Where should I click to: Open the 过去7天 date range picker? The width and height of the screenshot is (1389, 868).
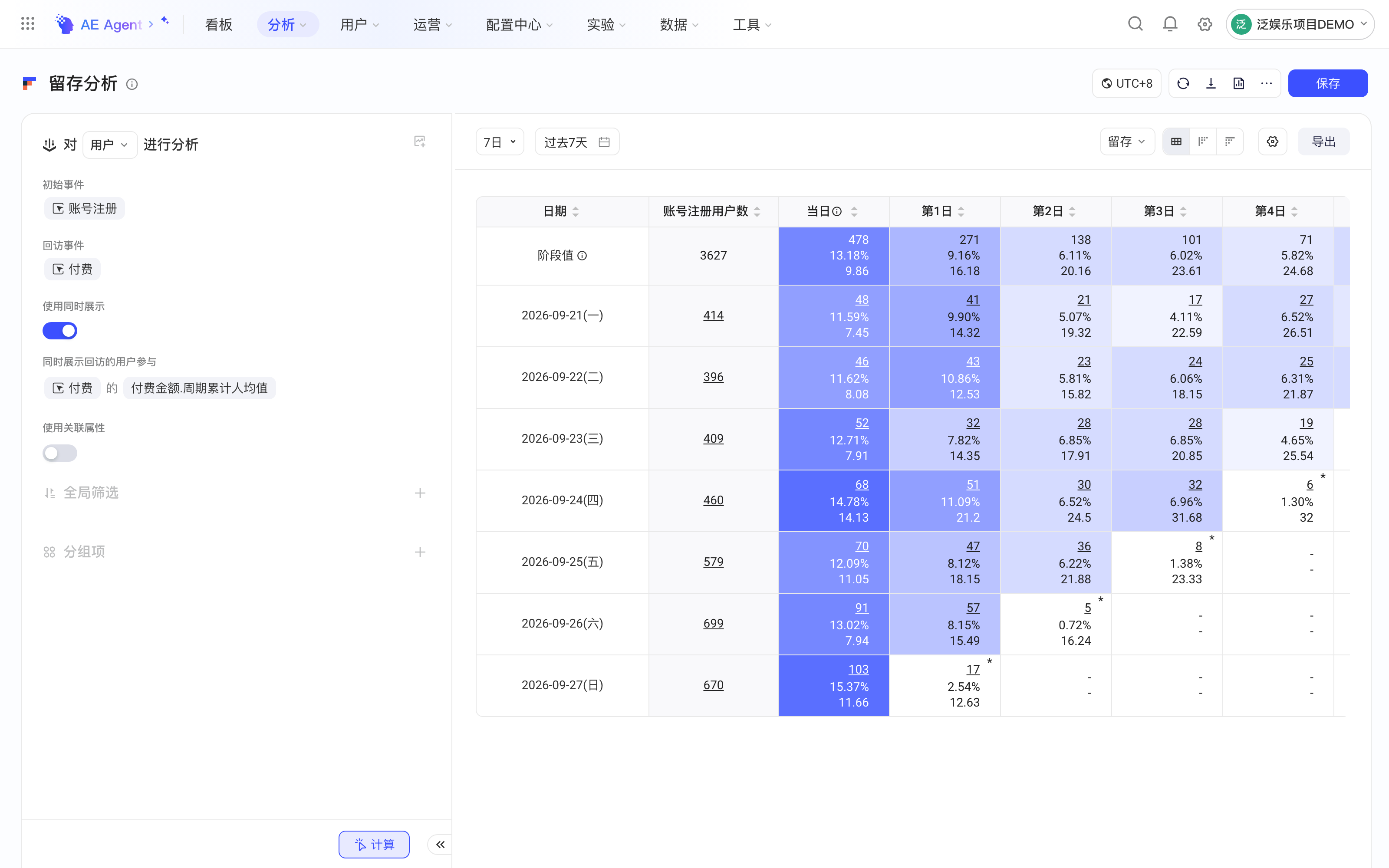pos(577,142)
